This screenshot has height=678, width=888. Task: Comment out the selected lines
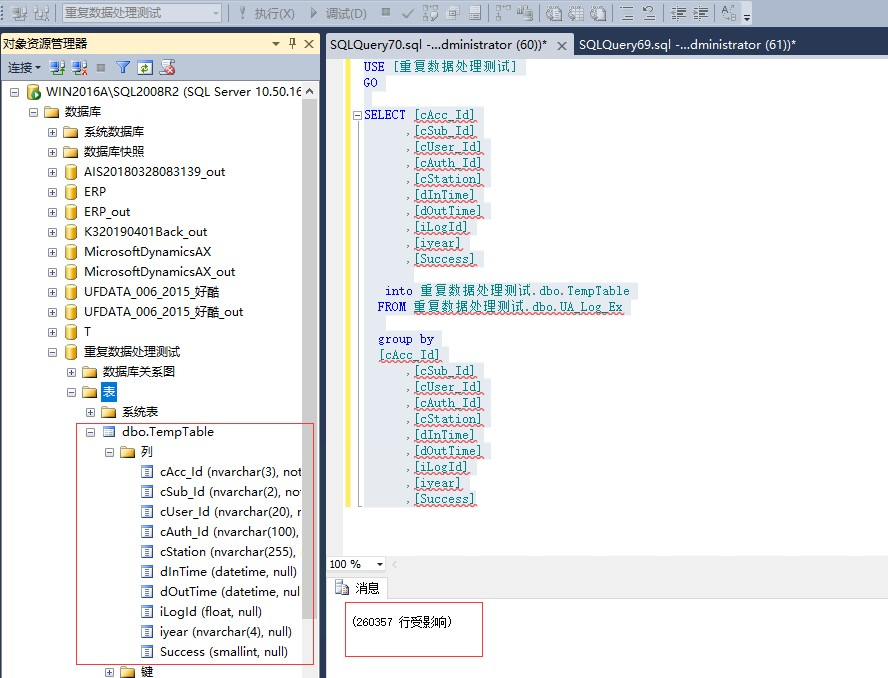pyautogui.click(x=626, y=12)
